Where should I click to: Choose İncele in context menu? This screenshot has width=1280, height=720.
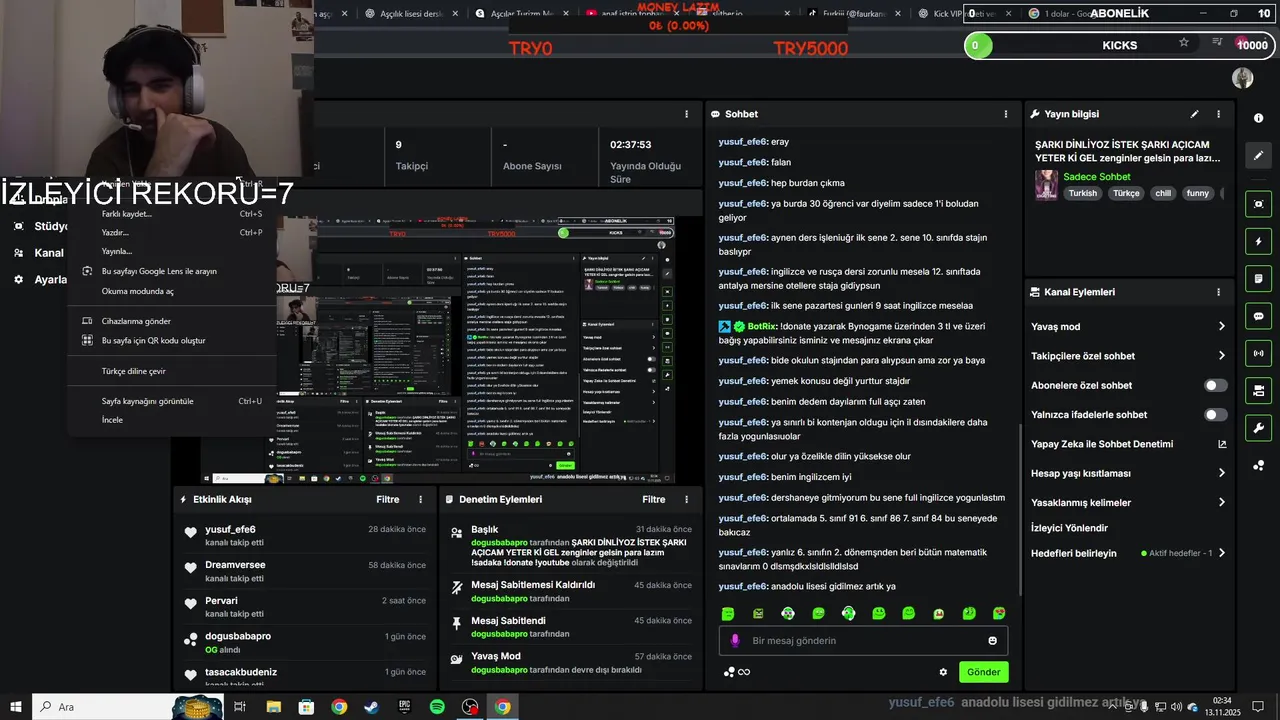[x=172, y=420]
